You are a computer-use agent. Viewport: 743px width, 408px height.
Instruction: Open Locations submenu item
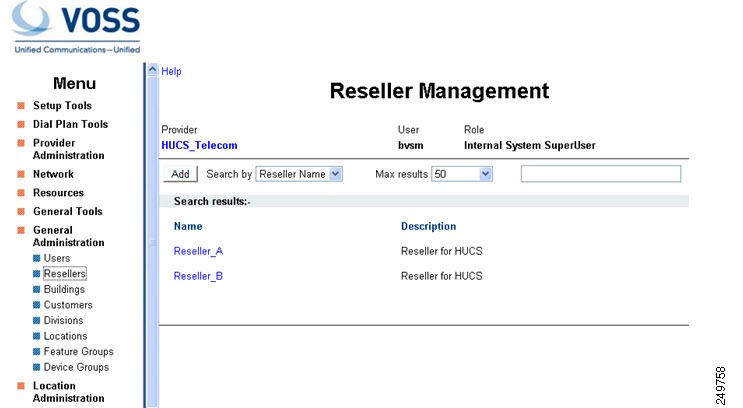65,336
